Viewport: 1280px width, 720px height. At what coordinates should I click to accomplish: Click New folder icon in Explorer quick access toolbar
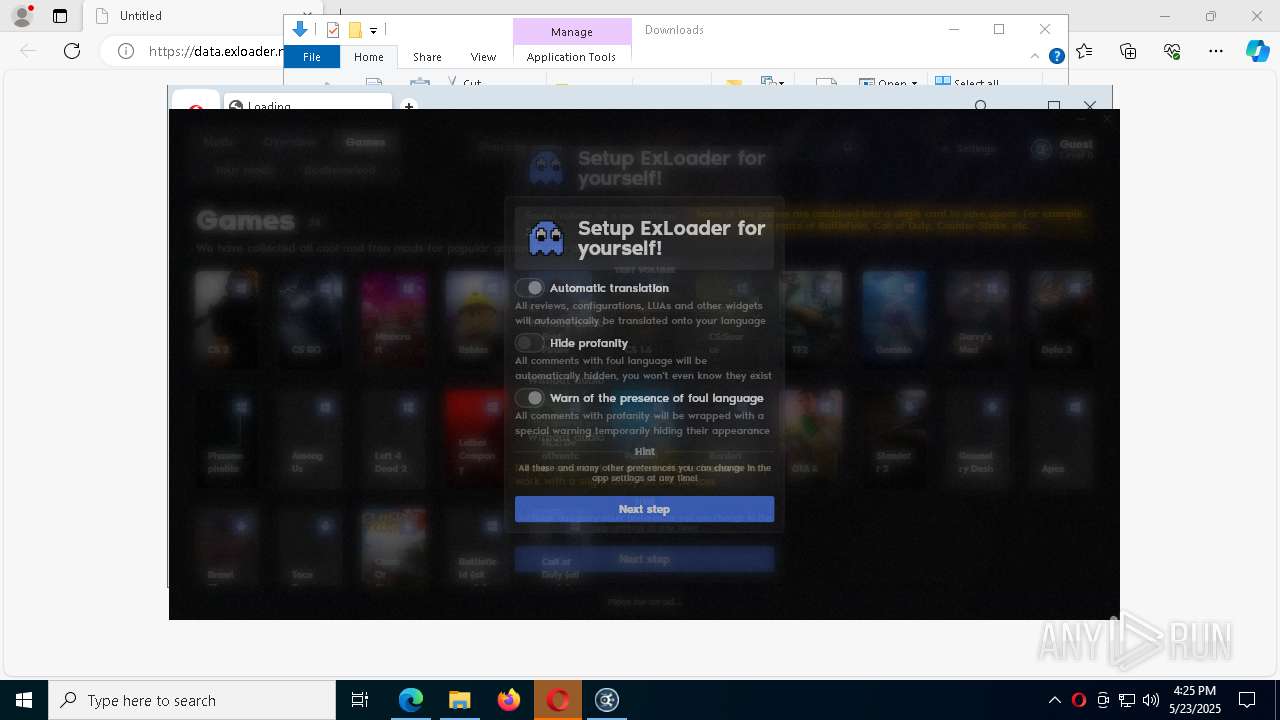point(354,30)
